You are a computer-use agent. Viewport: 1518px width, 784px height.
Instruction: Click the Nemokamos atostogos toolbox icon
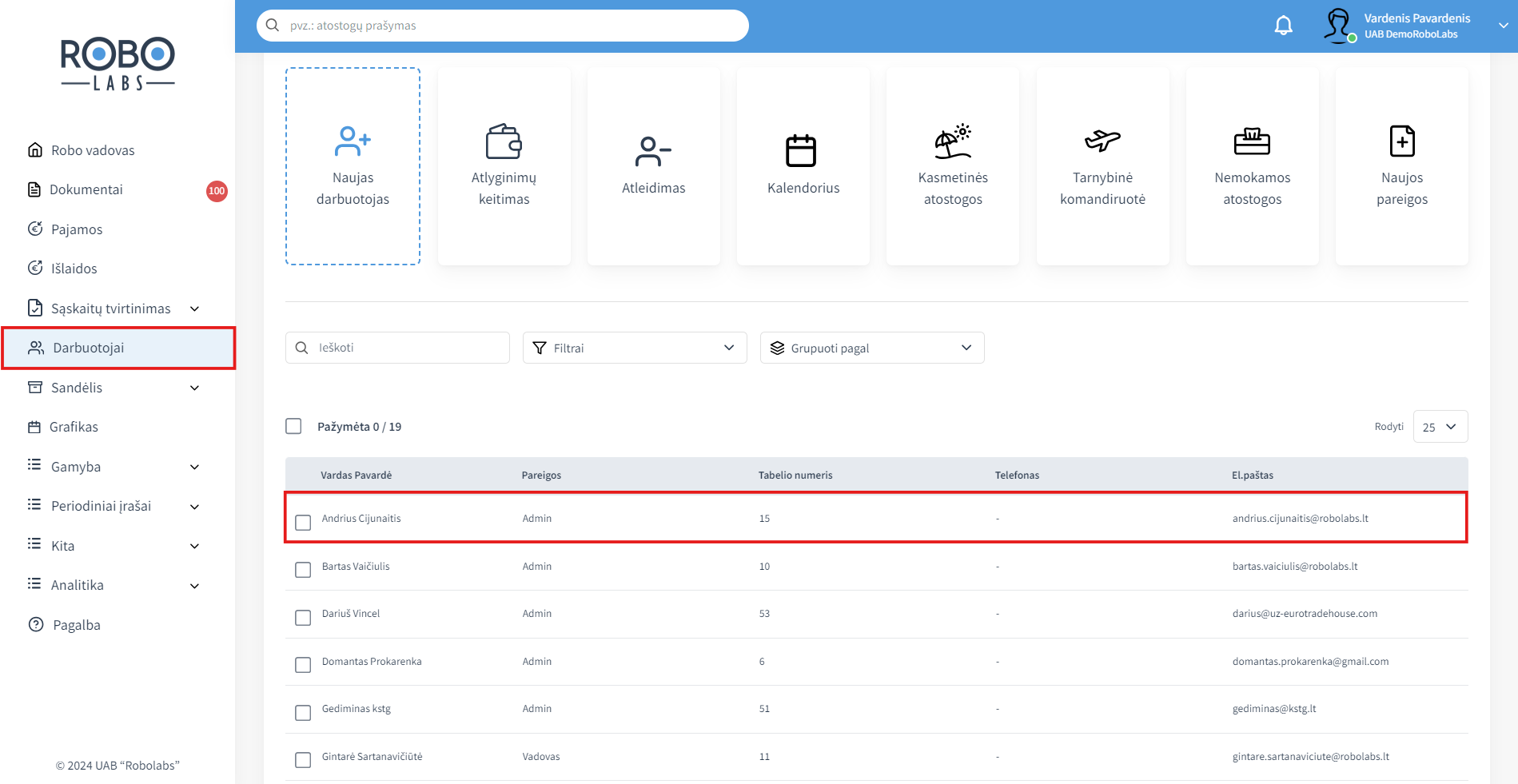[x=1252, y=141]
